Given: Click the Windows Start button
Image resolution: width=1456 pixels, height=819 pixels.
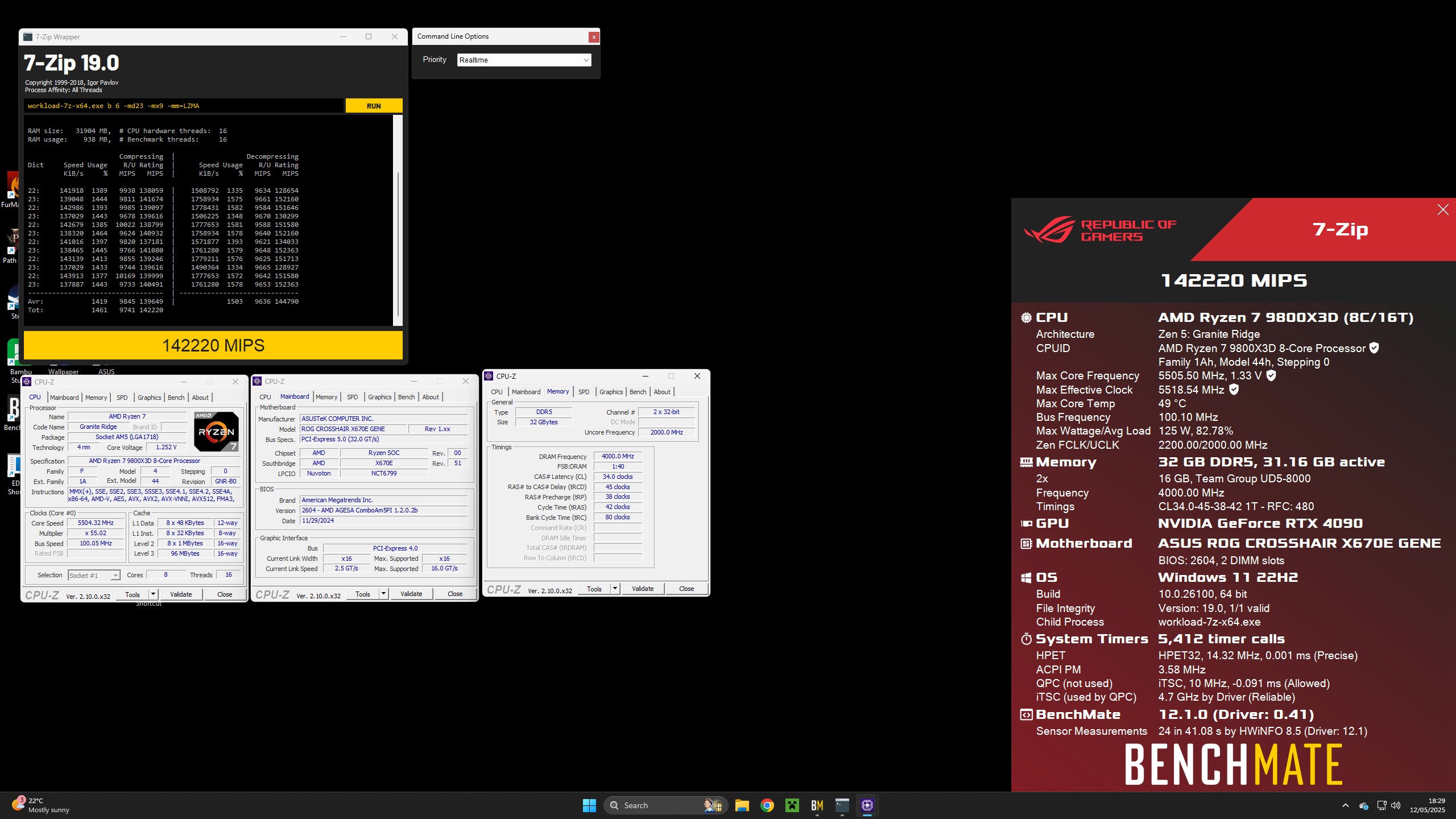Looking at the screenshot, I should tap(589, 805).
